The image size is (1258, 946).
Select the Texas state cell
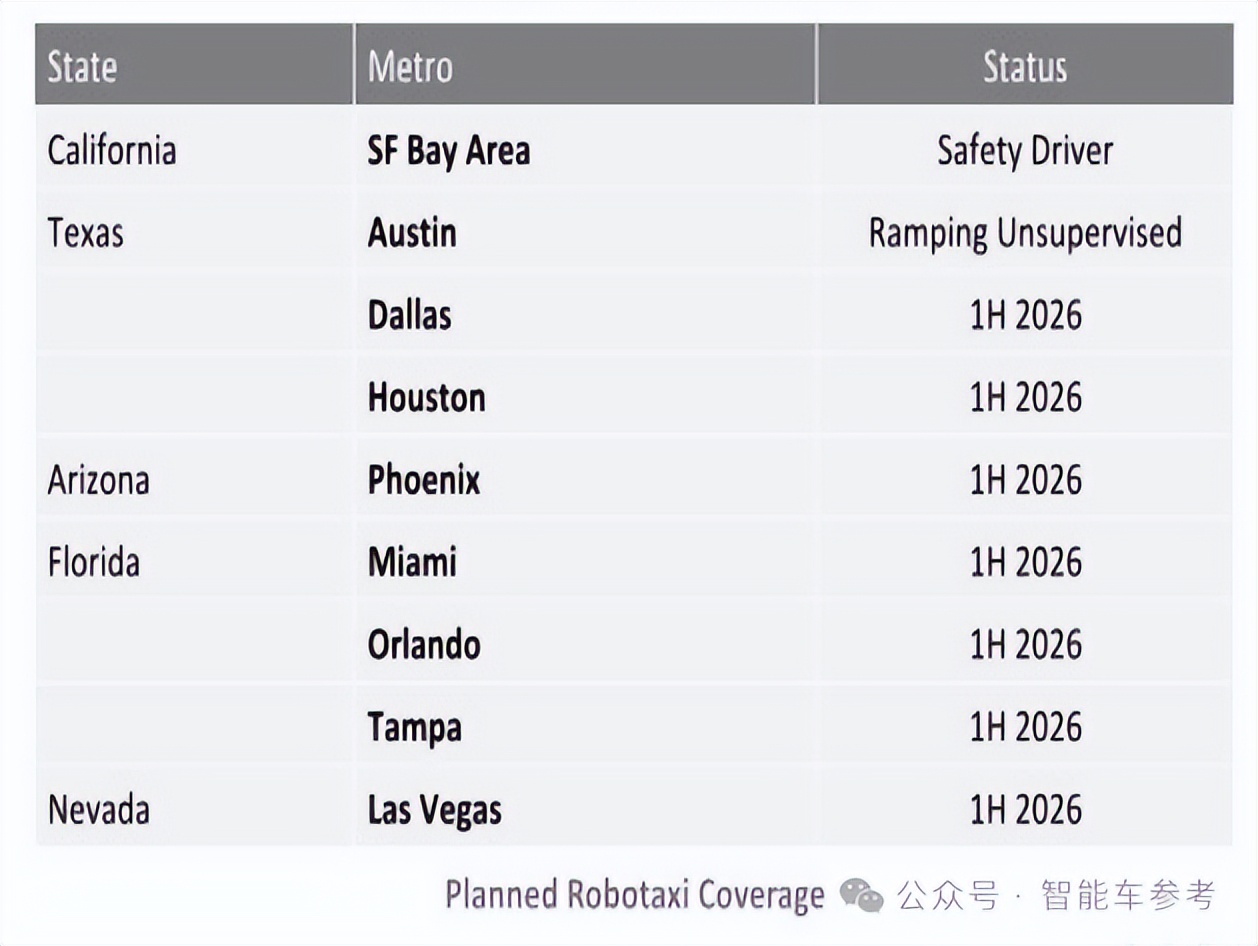click(86, 233)
